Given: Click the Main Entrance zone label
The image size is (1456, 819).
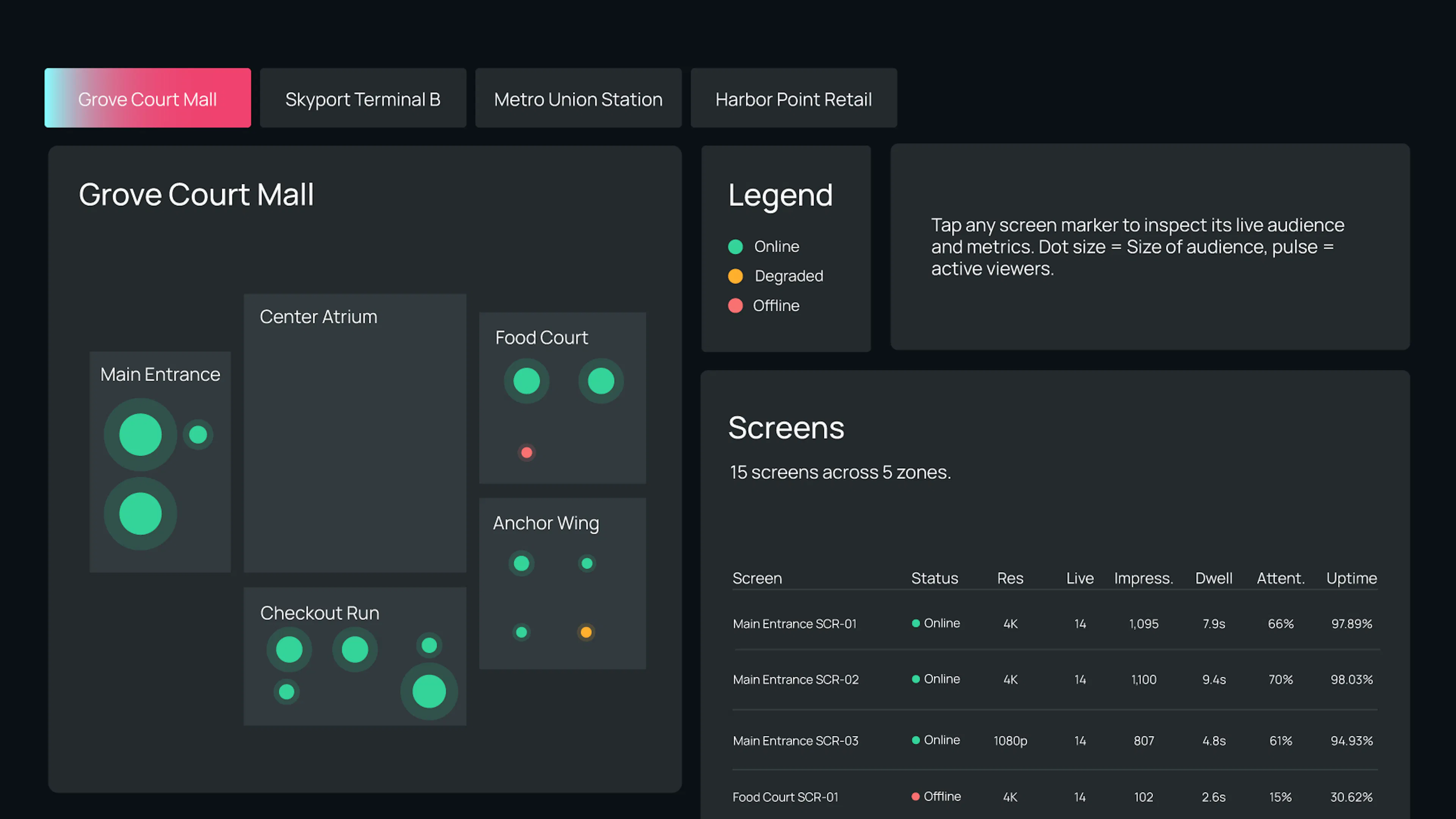Looking at the screenshot, I should (160, 375).
